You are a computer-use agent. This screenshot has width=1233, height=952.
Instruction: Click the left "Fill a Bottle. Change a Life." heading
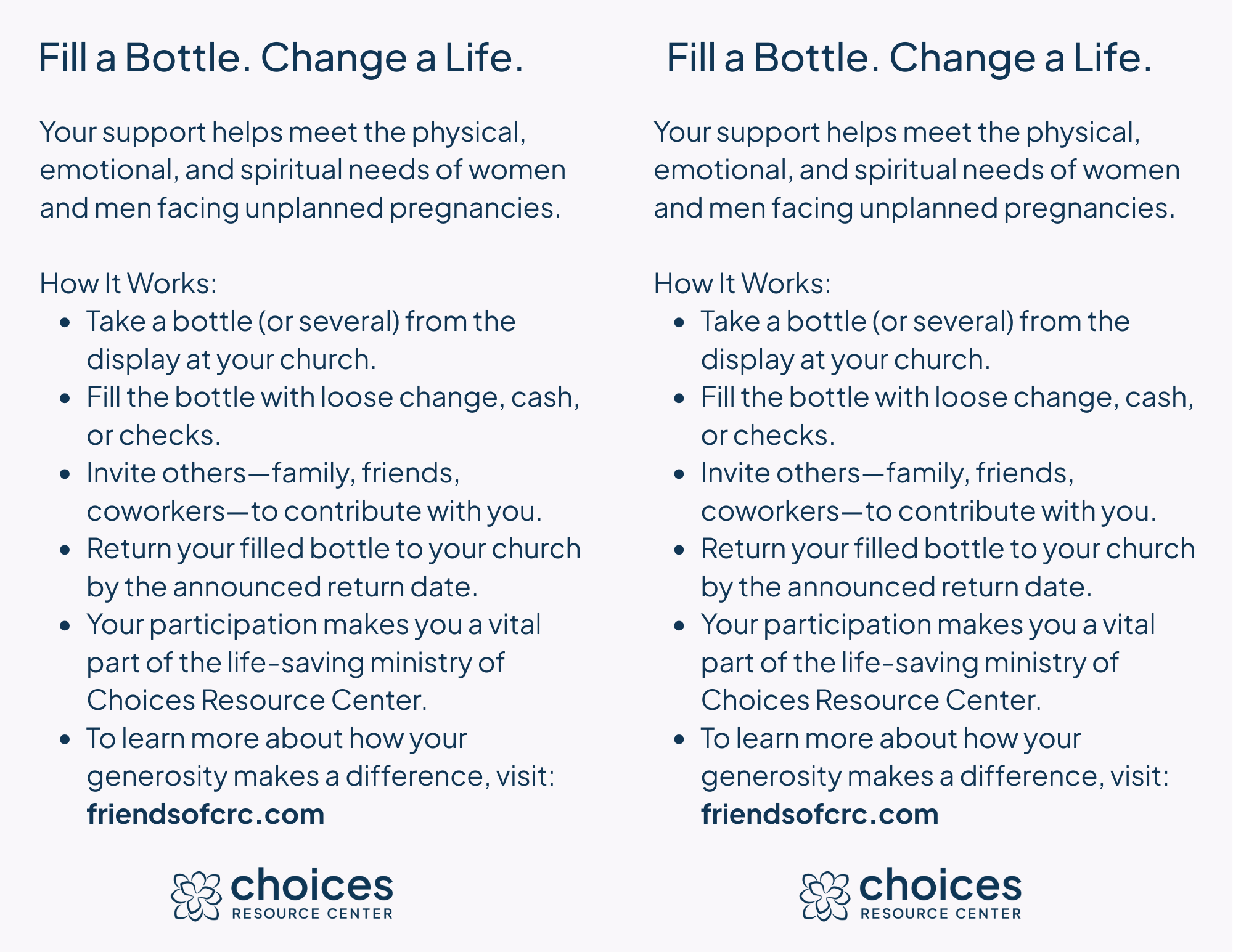(281, 58)
